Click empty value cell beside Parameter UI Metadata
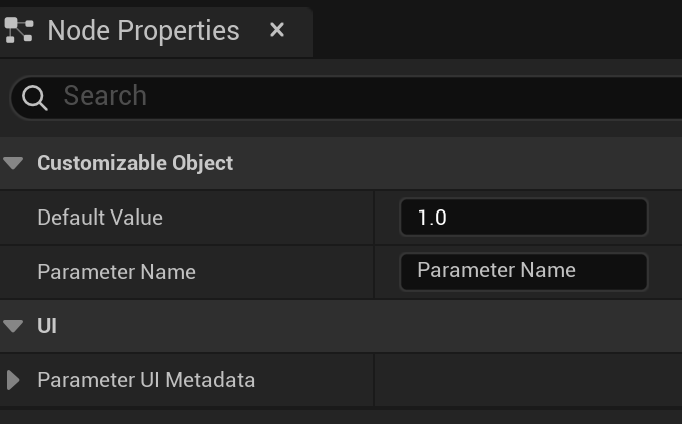The width and height of the screenshot is (682, 424). (528, 380)
